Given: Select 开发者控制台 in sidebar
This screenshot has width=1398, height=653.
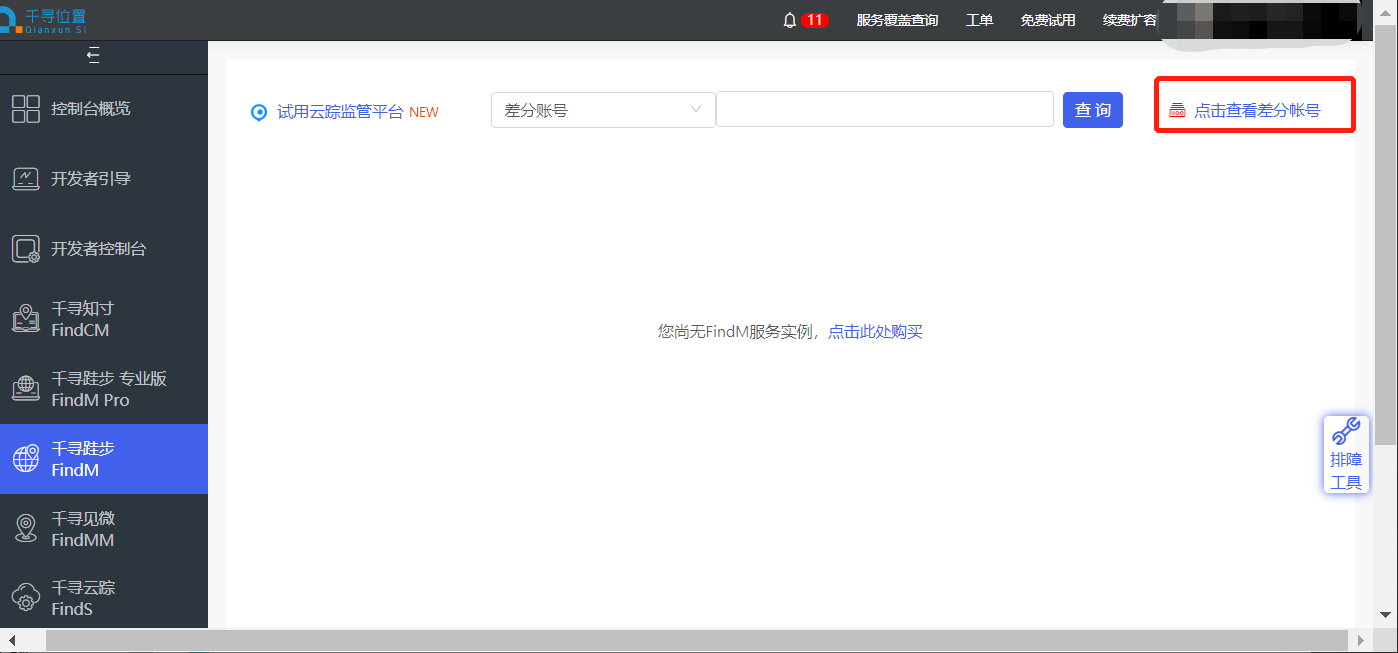Looking at the screenshot, I should click(x=104, y=249).
